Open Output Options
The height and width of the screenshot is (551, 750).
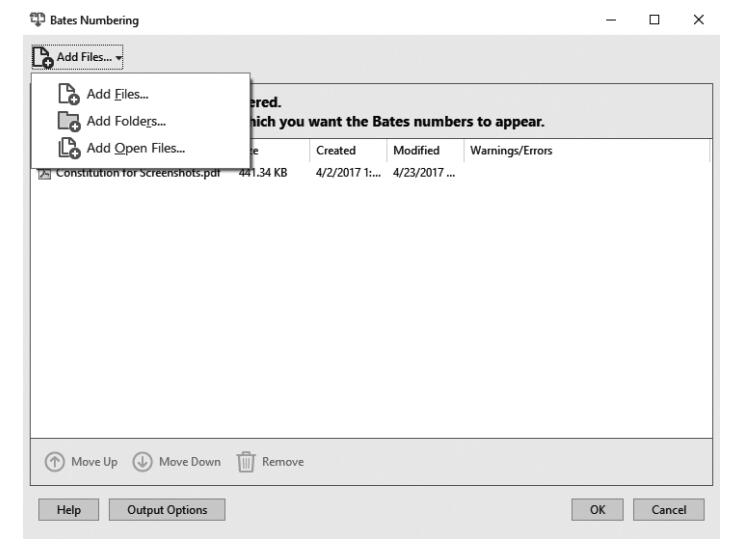[166, 508]
